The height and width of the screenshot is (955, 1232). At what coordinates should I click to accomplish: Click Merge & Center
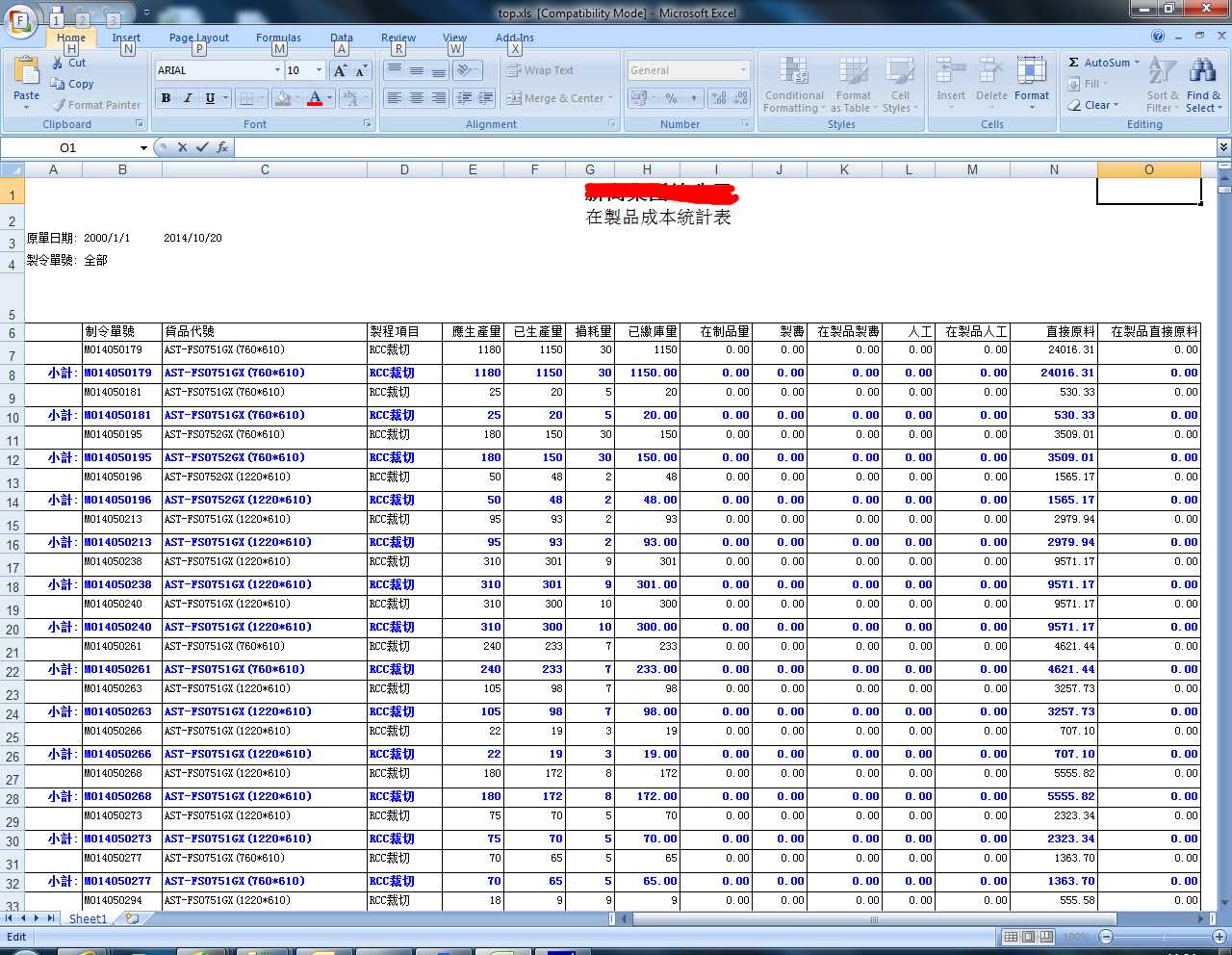point(555,98)
